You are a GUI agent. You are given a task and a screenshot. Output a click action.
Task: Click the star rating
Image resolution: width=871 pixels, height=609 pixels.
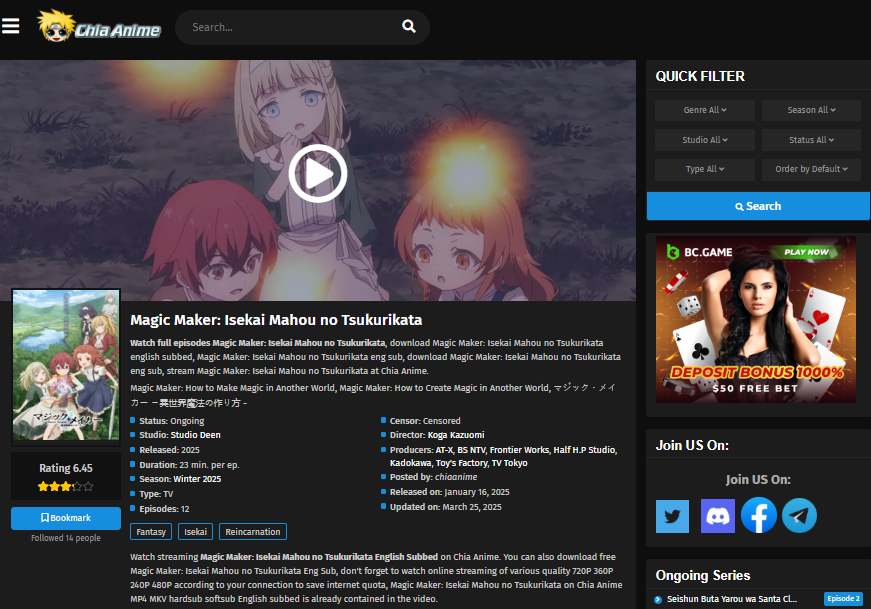click(66, 487)
